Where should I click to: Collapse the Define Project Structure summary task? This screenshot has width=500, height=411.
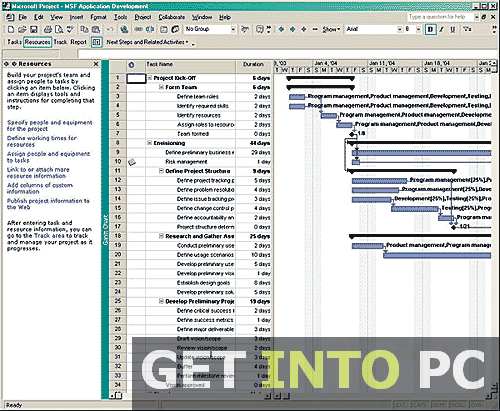(161, 171)
